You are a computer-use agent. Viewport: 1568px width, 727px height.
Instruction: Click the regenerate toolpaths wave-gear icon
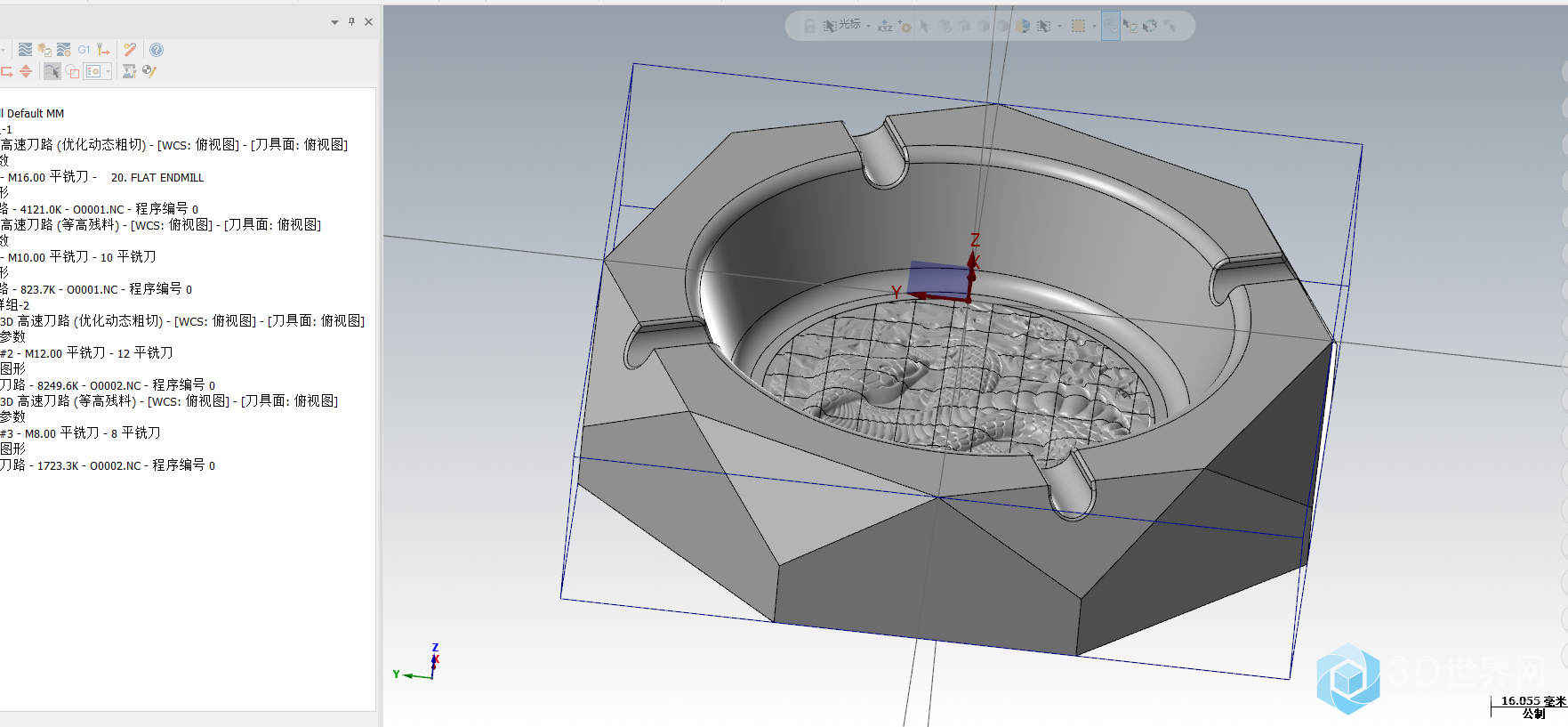click(64, 50)
